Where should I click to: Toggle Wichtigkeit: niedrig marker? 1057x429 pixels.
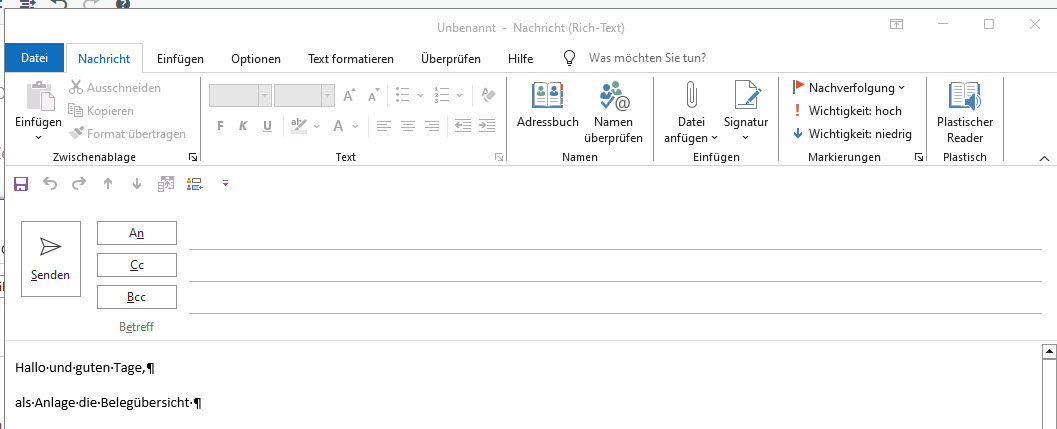[852, 134]
